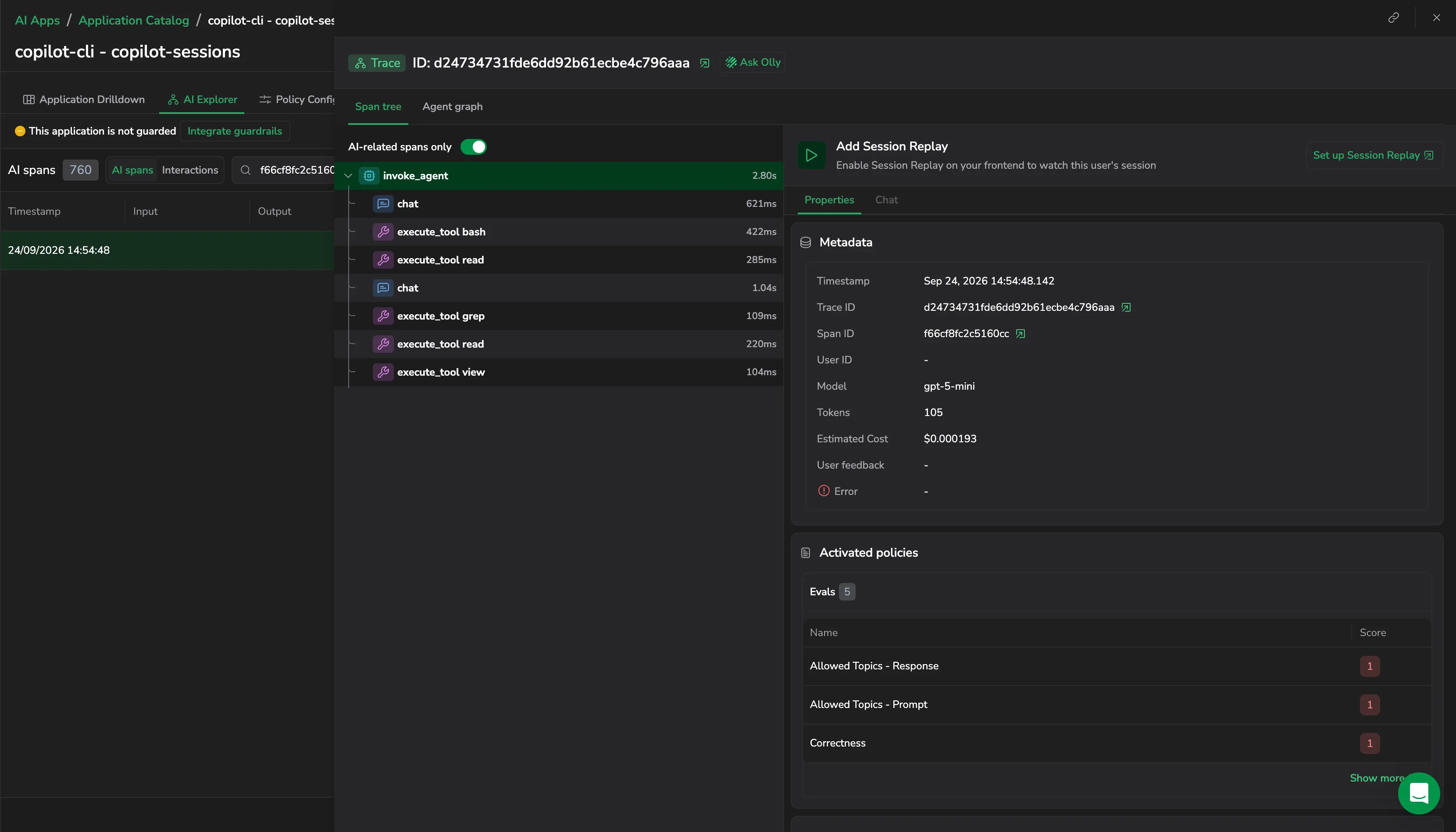The height and width of the screenshot is (832, 1456).
Task: Click Integrate guardrails button
Action: pos(235,131)
